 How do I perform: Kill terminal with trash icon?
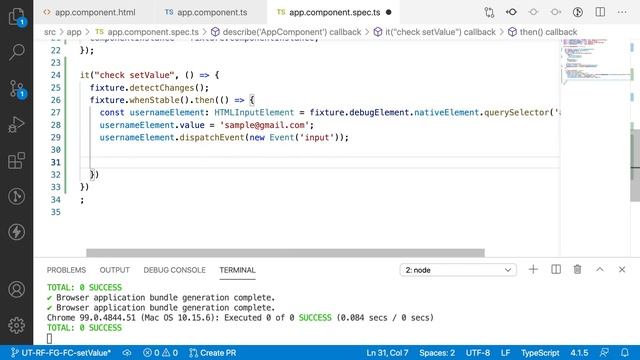pos(577,269)
